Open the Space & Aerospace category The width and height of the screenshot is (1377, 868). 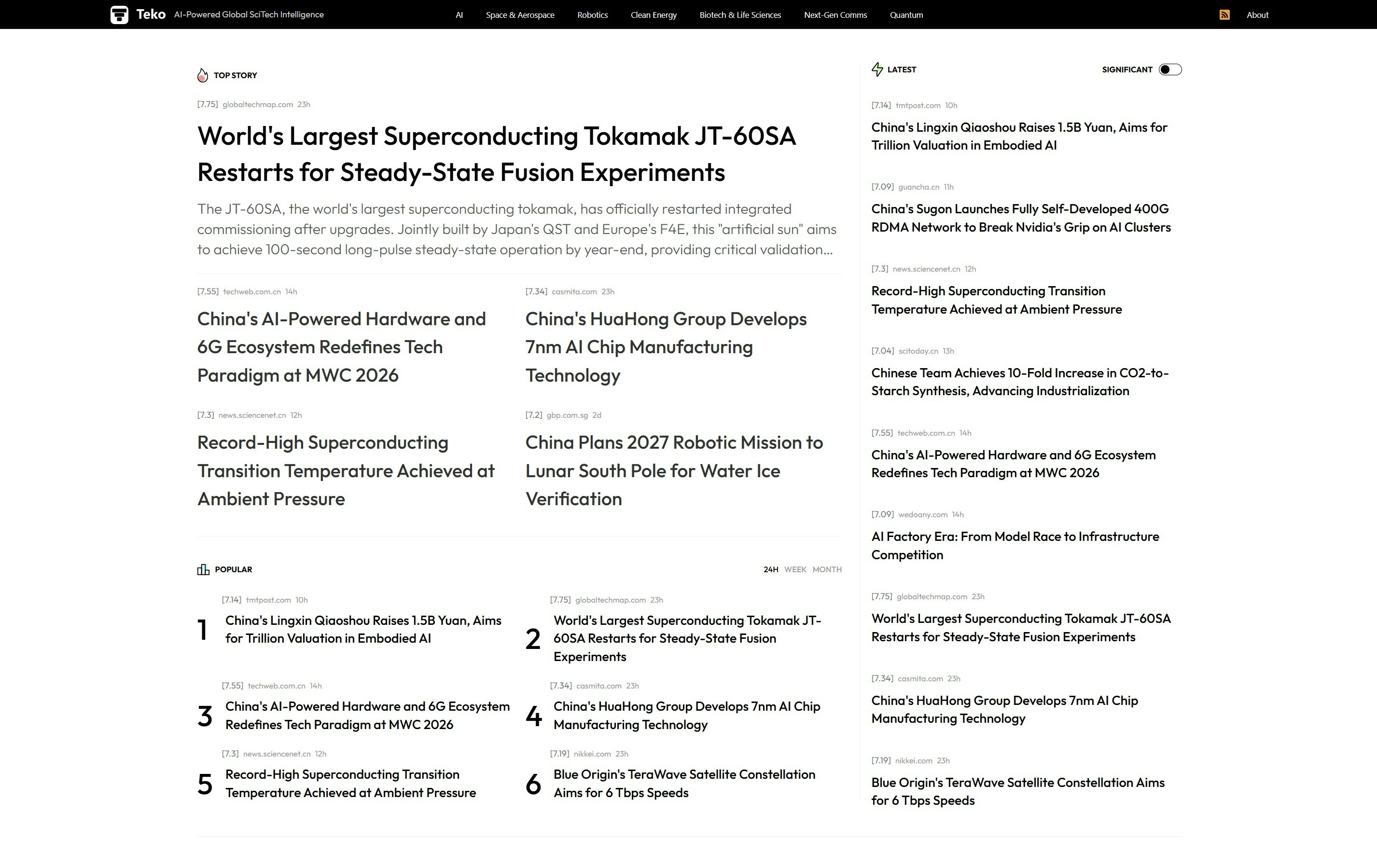[x=520, y=15]
